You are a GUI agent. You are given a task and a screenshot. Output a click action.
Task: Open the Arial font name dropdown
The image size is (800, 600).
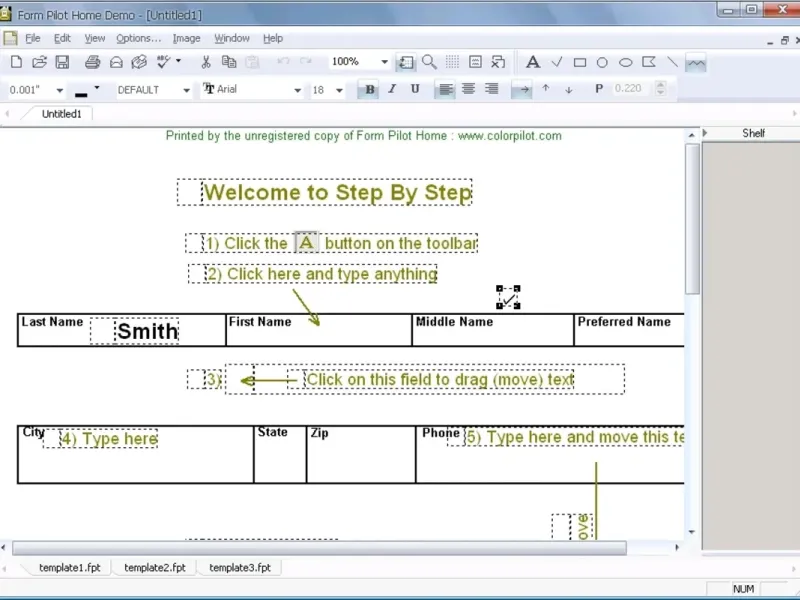tap(297, 90)
